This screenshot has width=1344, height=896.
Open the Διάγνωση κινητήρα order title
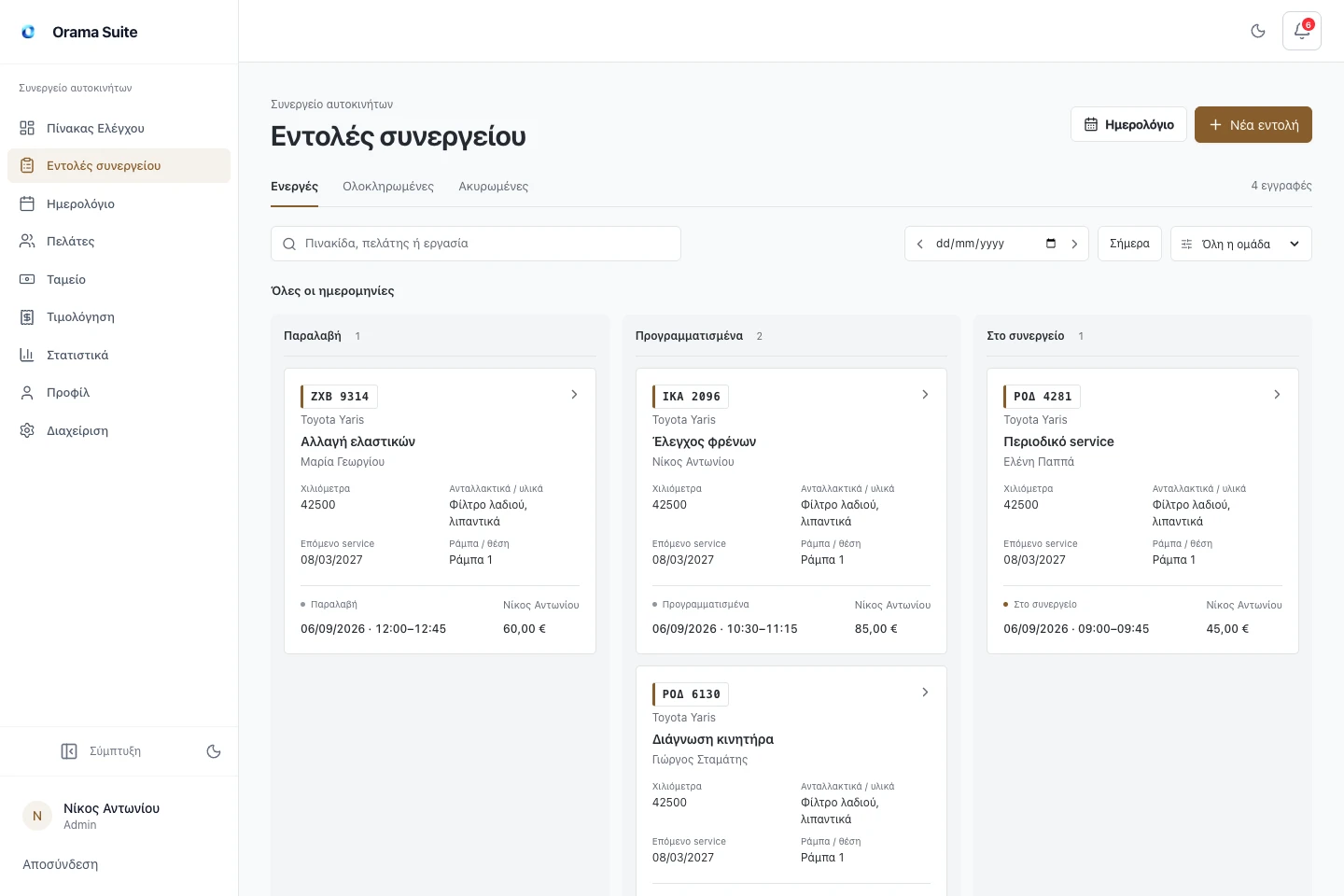pos(713,739)
